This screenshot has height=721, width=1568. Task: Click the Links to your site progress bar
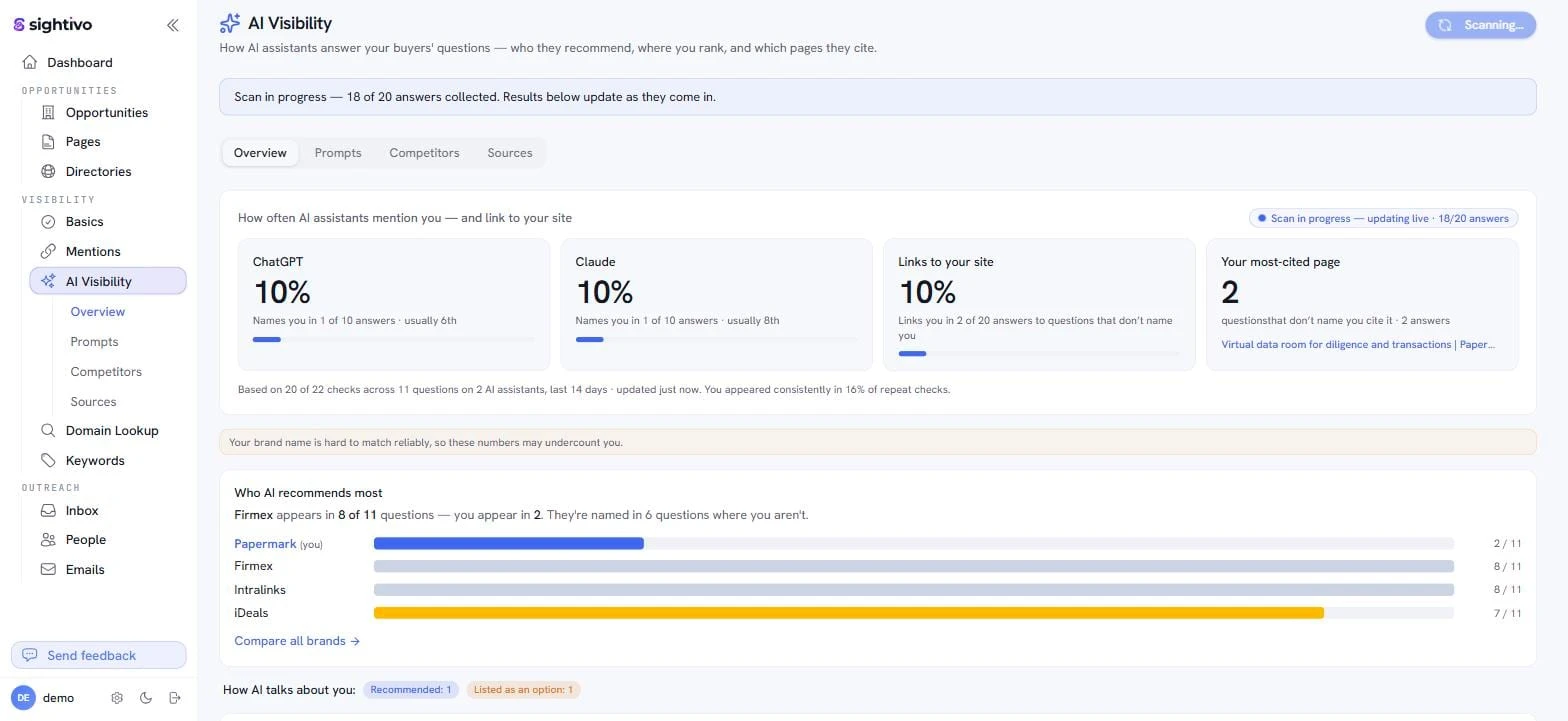pos(1039,354)
